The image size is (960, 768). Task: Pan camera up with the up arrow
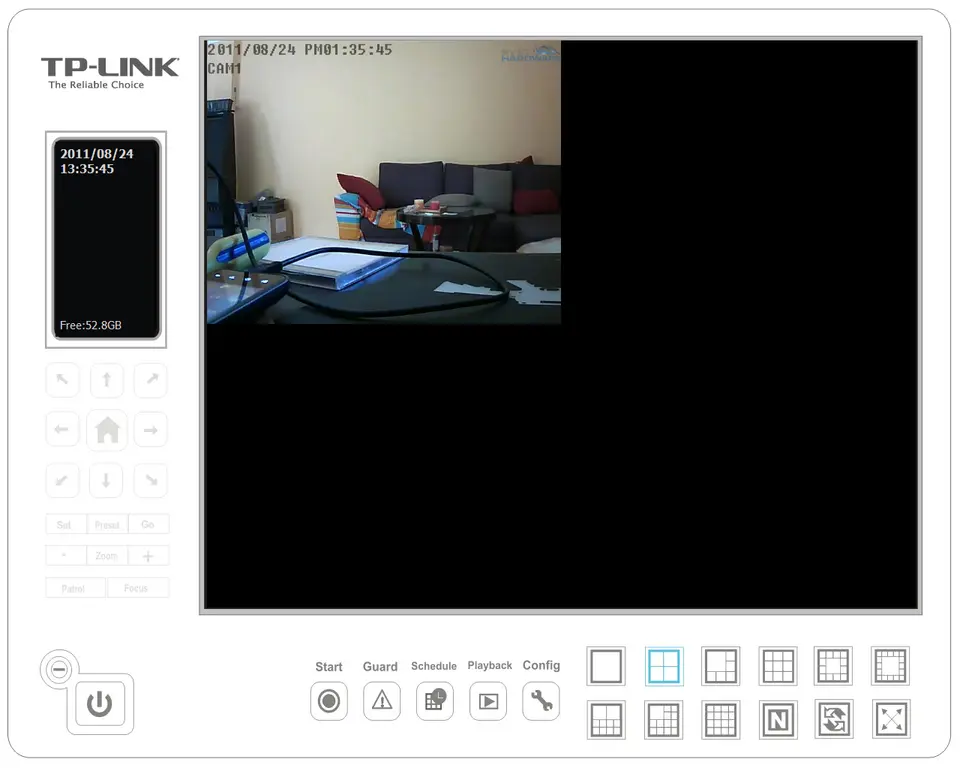(x=107, y=380)
